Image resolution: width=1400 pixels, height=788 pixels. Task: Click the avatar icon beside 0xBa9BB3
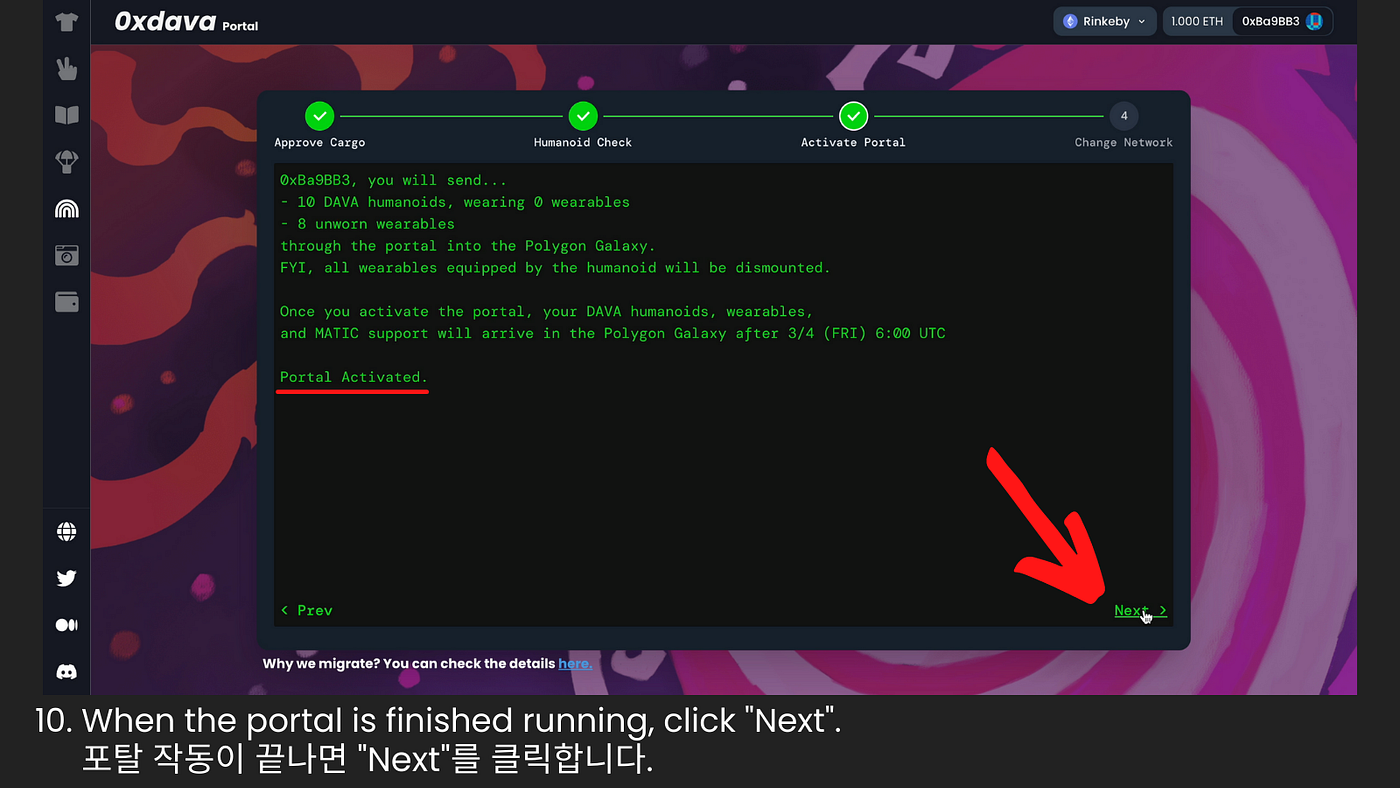[x=1314, y=21]
